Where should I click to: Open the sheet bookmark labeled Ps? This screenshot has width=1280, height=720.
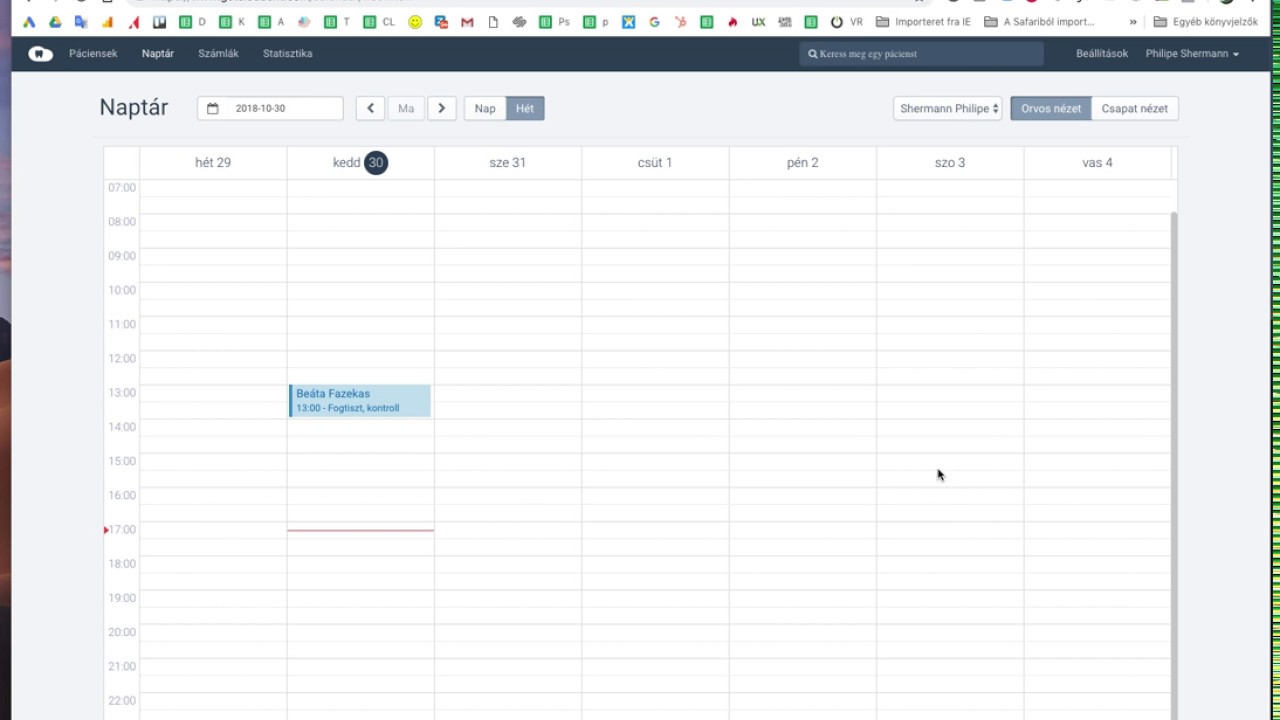554,22
